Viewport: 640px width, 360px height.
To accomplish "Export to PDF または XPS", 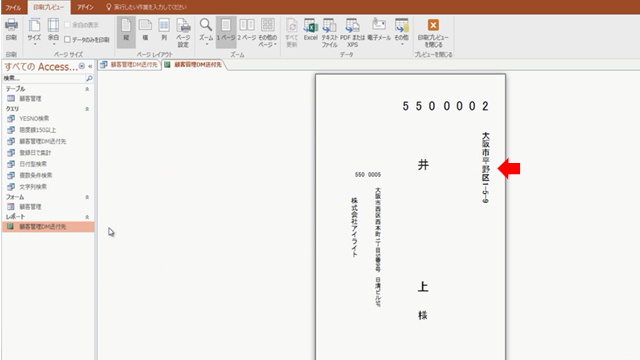I will point(353,33).
